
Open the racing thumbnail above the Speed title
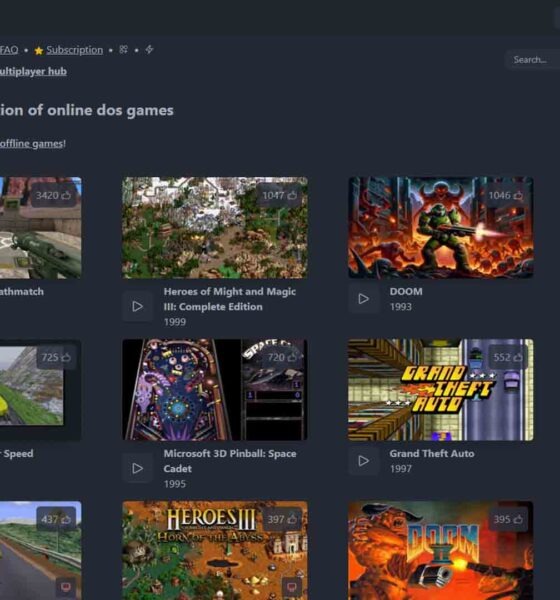pyautogui.click(x=41, y=390)
